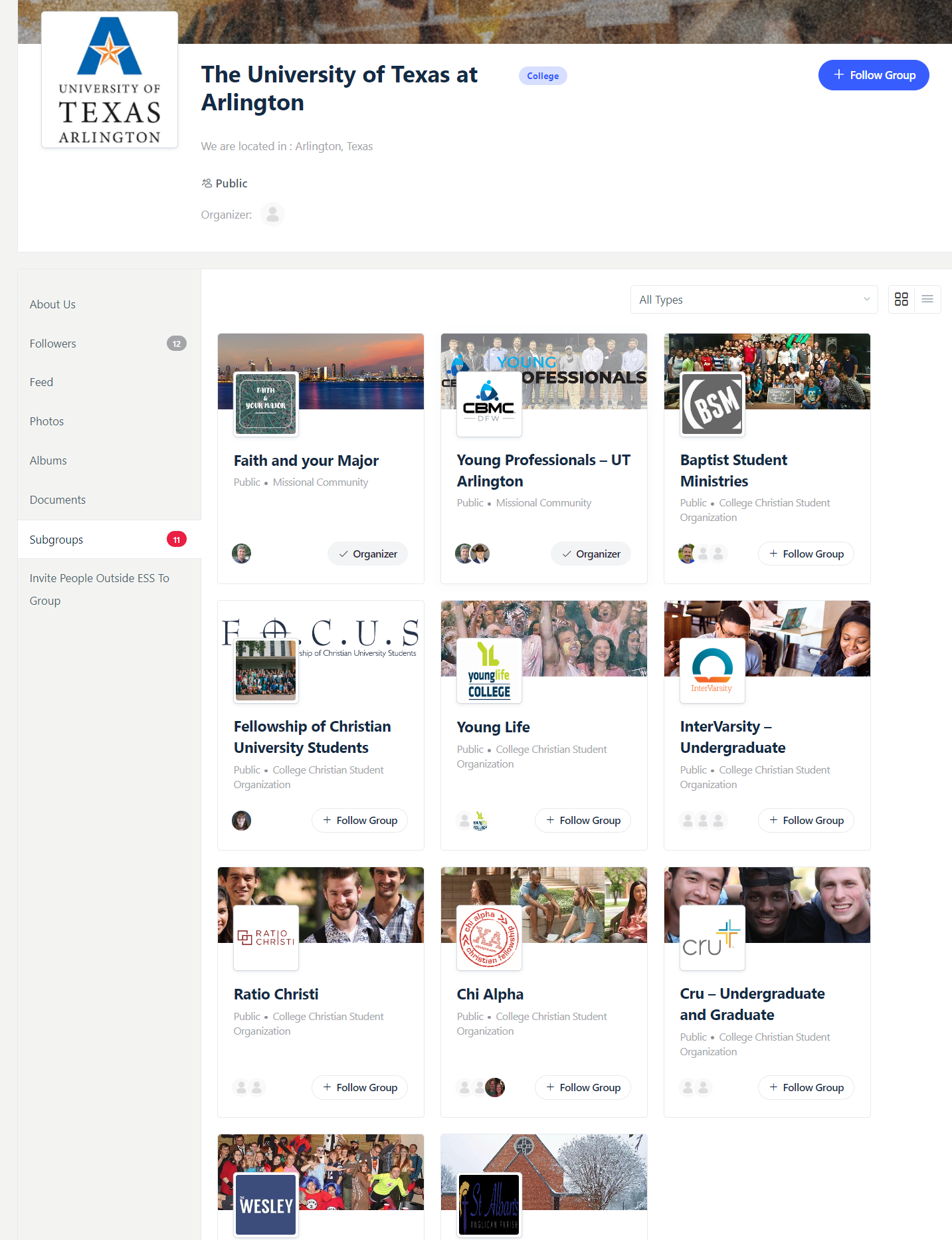Follow the Ratio Christi group
This screenshot has height=1240, width=952.
[359, 1088]
